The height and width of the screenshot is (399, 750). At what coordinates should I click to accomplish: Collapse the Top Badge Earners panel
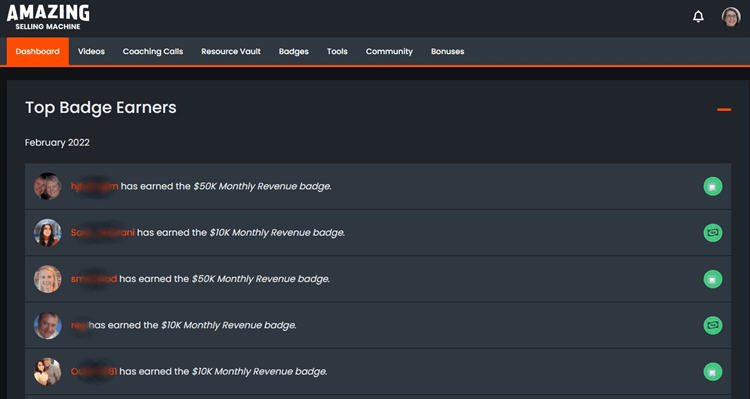click(724, 110)
